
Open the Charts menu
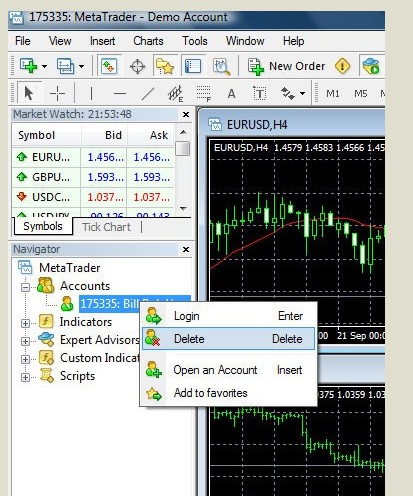coord(148,41)
